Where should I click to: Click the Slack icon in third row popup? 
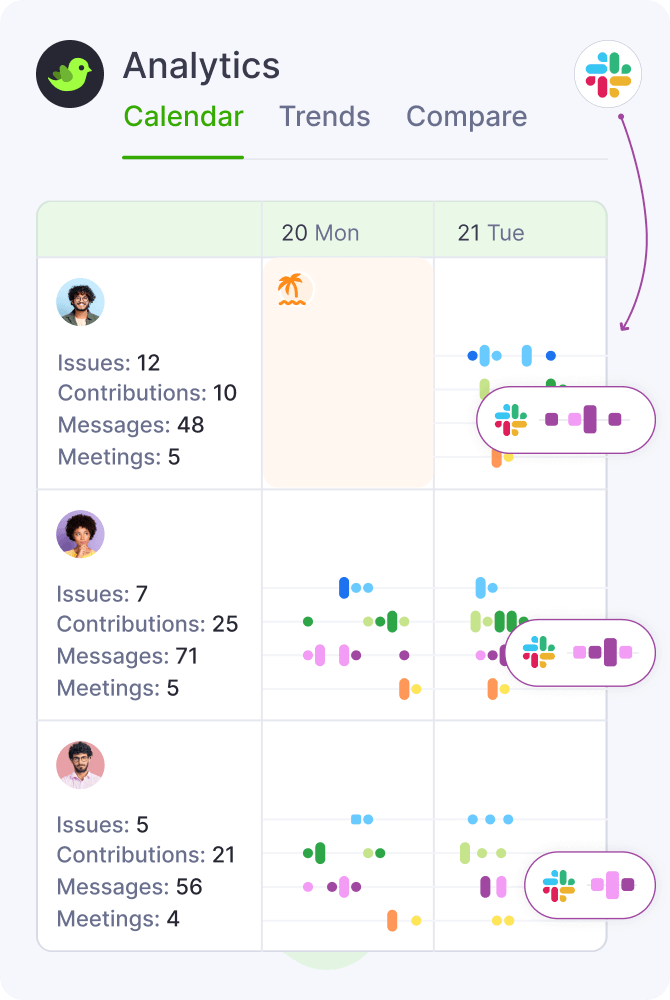559,884
